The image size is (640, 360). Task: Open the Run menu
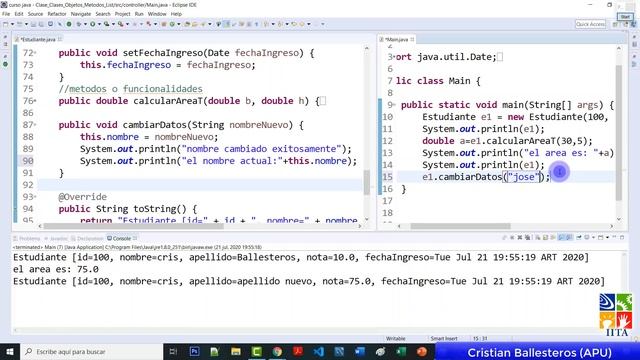coord(139,14)
